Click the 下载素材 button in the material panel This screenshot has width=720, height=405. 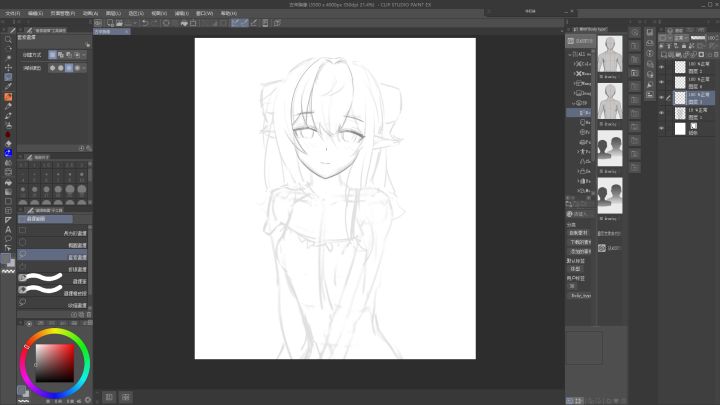click(580, 241)
